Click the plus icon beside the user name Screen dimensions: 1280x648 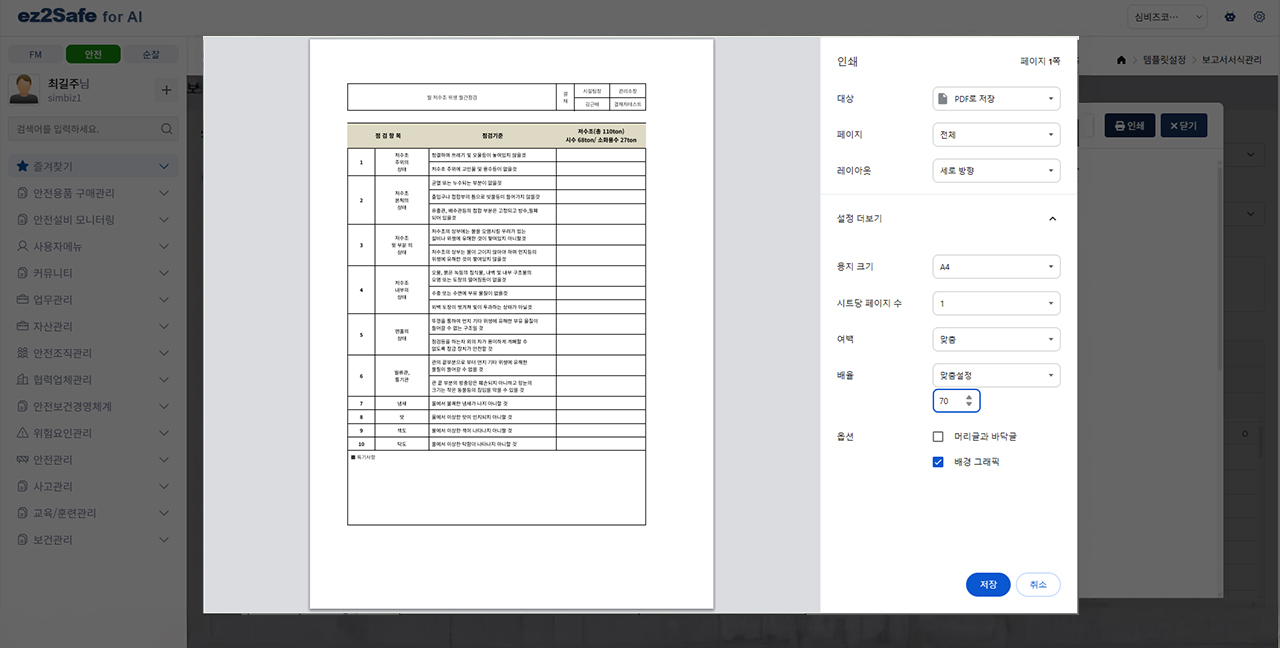tap(166, 90)
